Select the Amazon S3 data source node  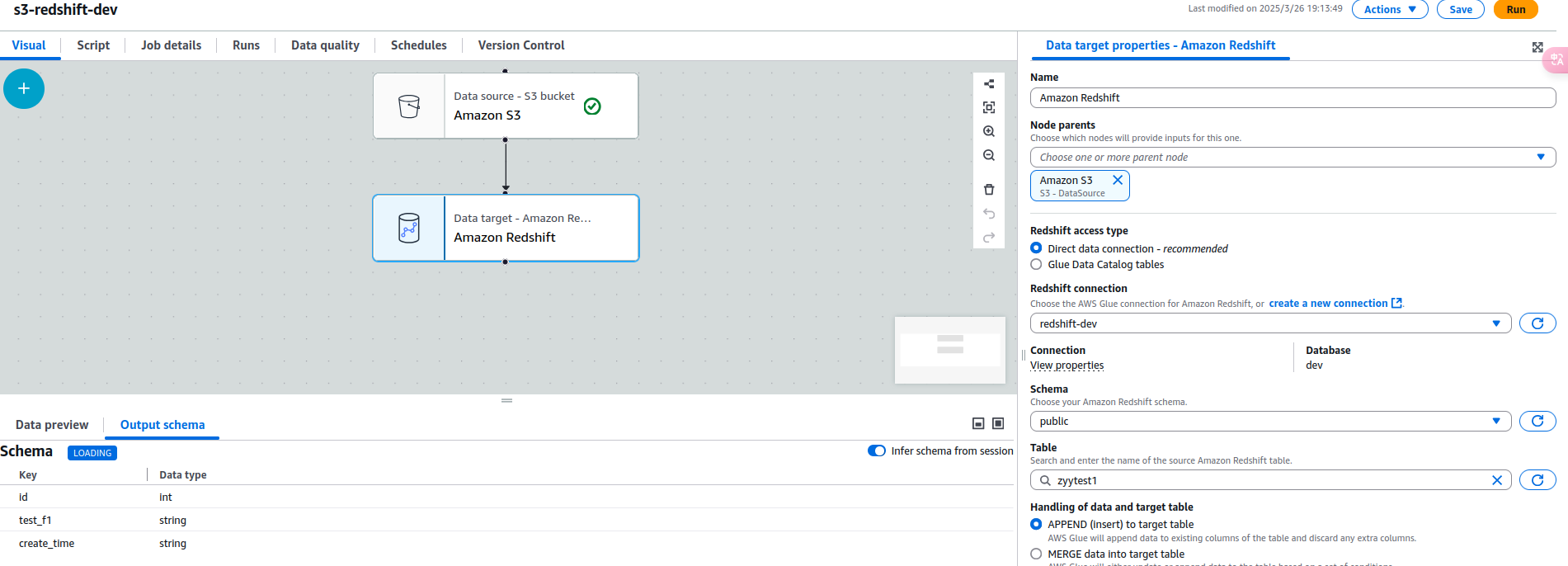click(x=506, y=106)
